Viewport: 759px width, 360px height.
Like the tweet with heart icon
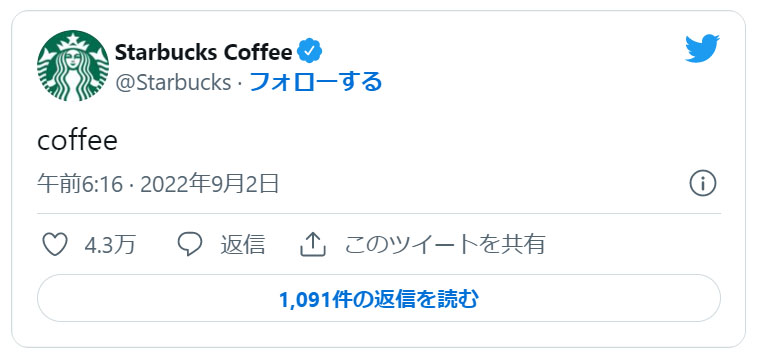55,244
